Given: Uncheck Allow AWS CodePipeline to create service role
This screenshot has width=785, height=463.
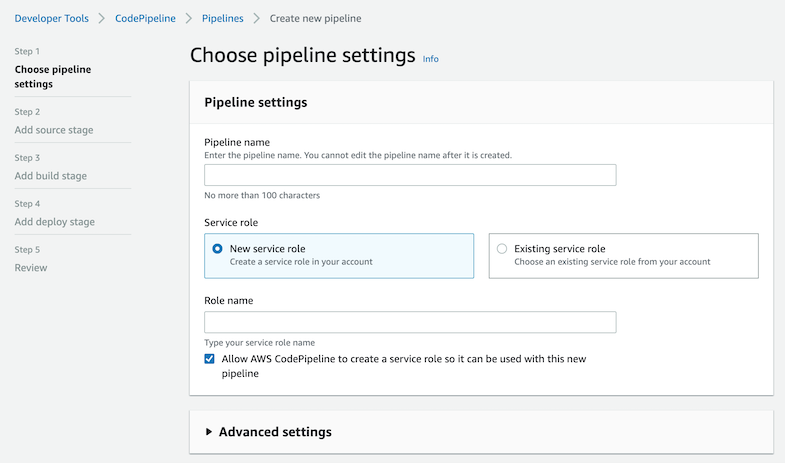Looking at the screenshot, I should [x=209, y=359].
